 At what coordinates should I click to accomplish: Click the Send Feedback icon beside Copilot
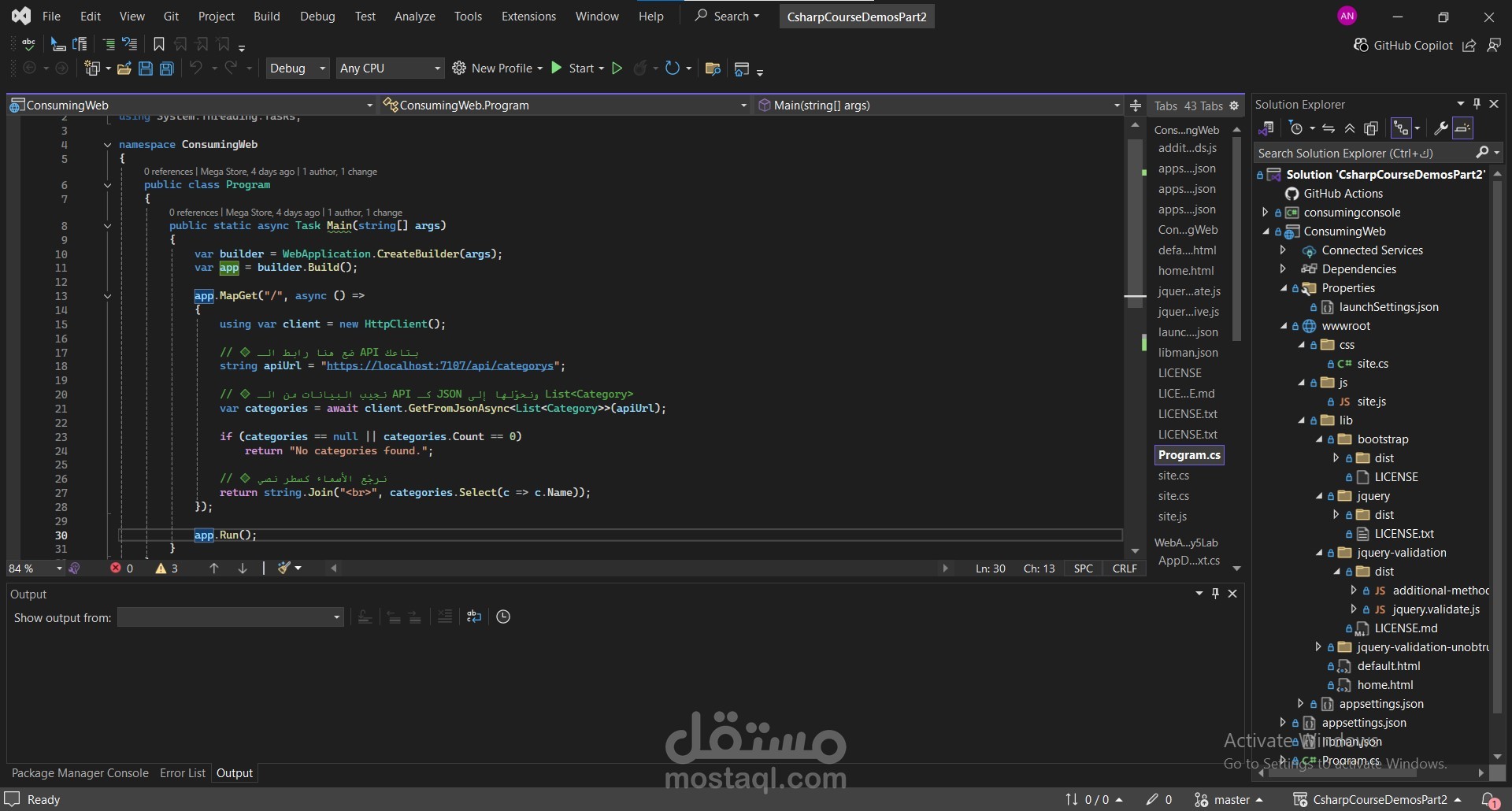point(1493,46)
